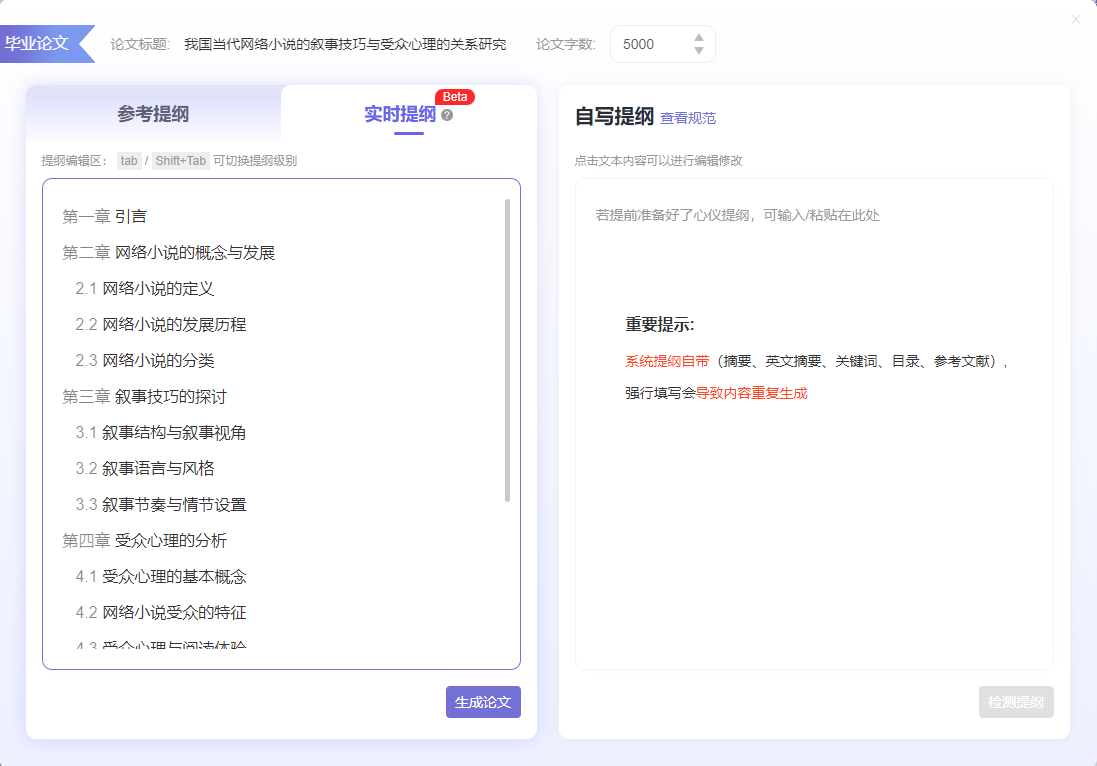Click the Beta badge on 实时提纲
This screenshot has height=766, width=1097.
tap(455, 97)
